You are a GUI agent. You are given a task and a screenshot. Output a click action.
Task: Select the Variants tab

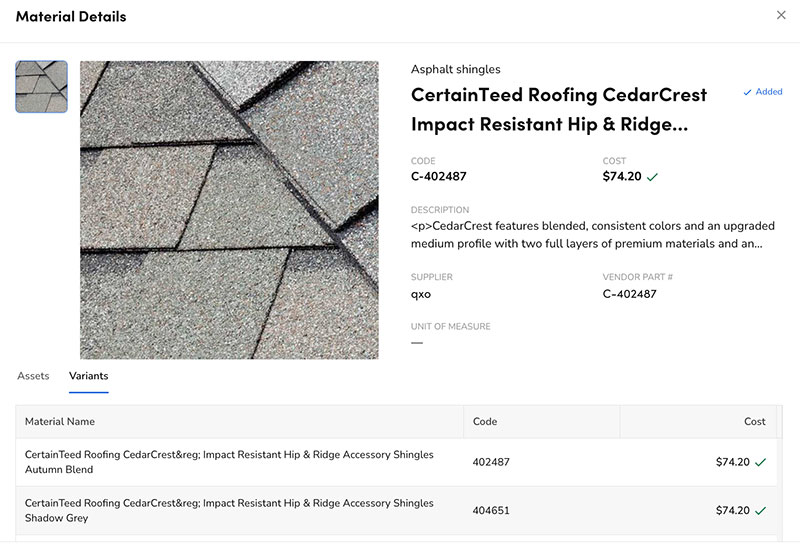[x=89, y=376]
